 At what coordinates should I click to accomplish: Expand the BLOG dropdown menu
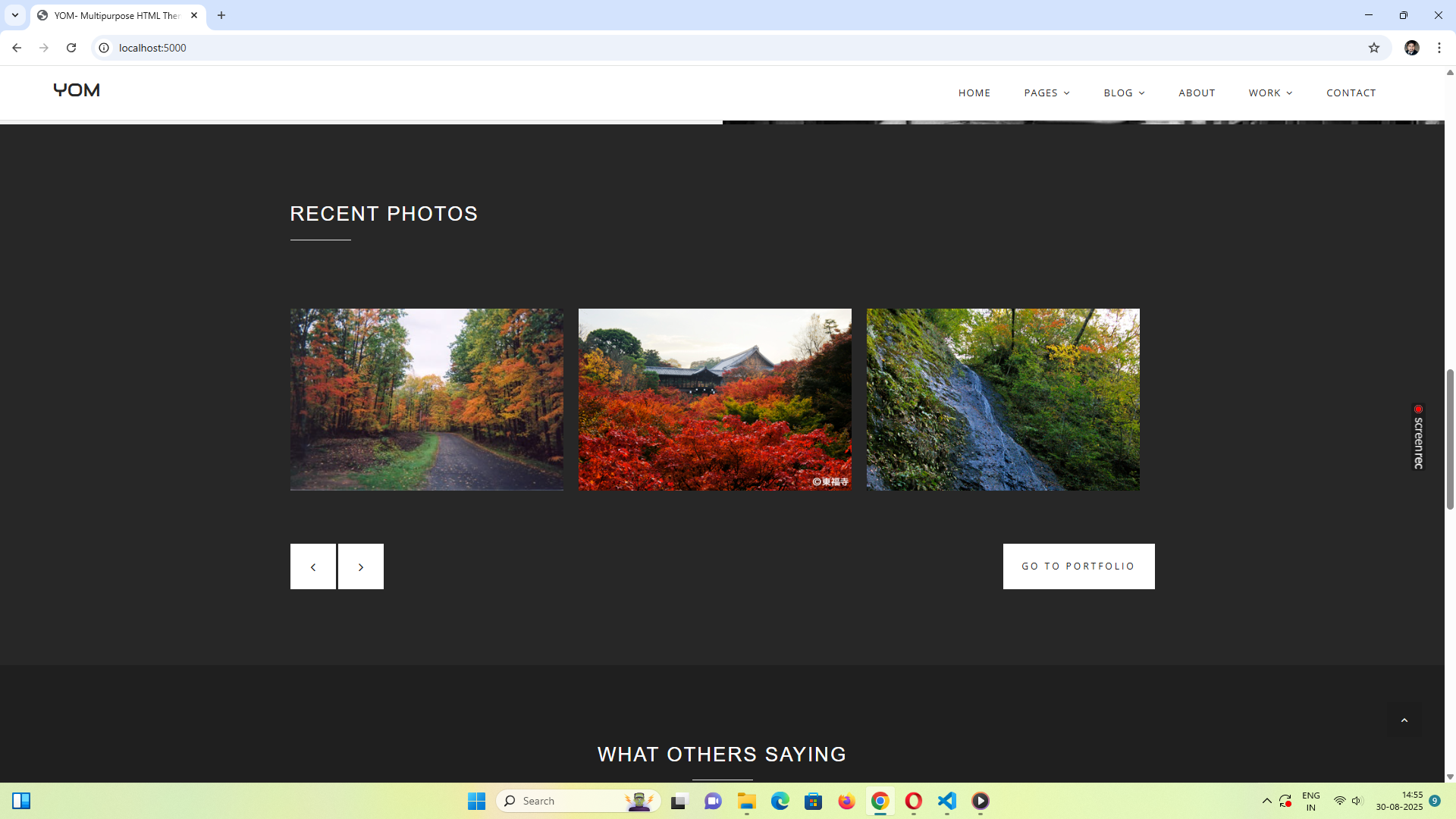1124,93
